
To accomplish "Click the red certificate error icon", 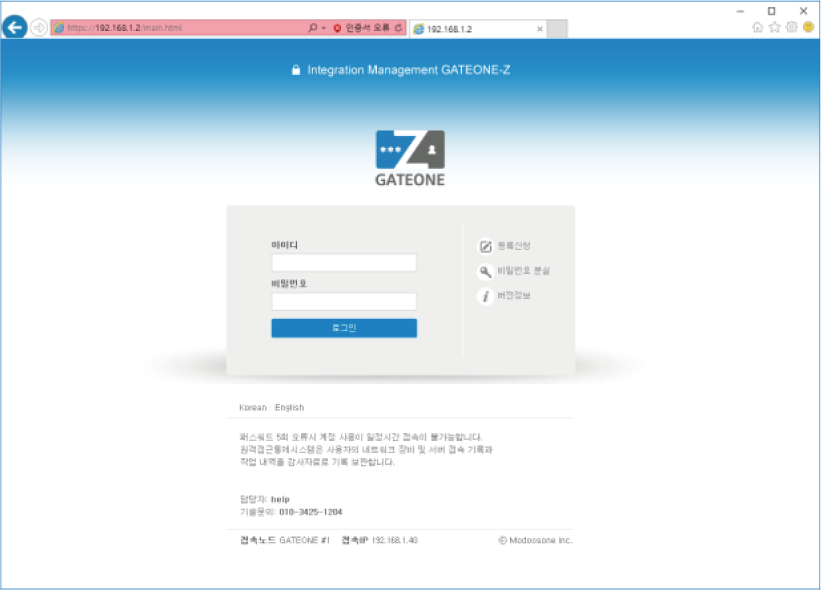I will [337, 28].
